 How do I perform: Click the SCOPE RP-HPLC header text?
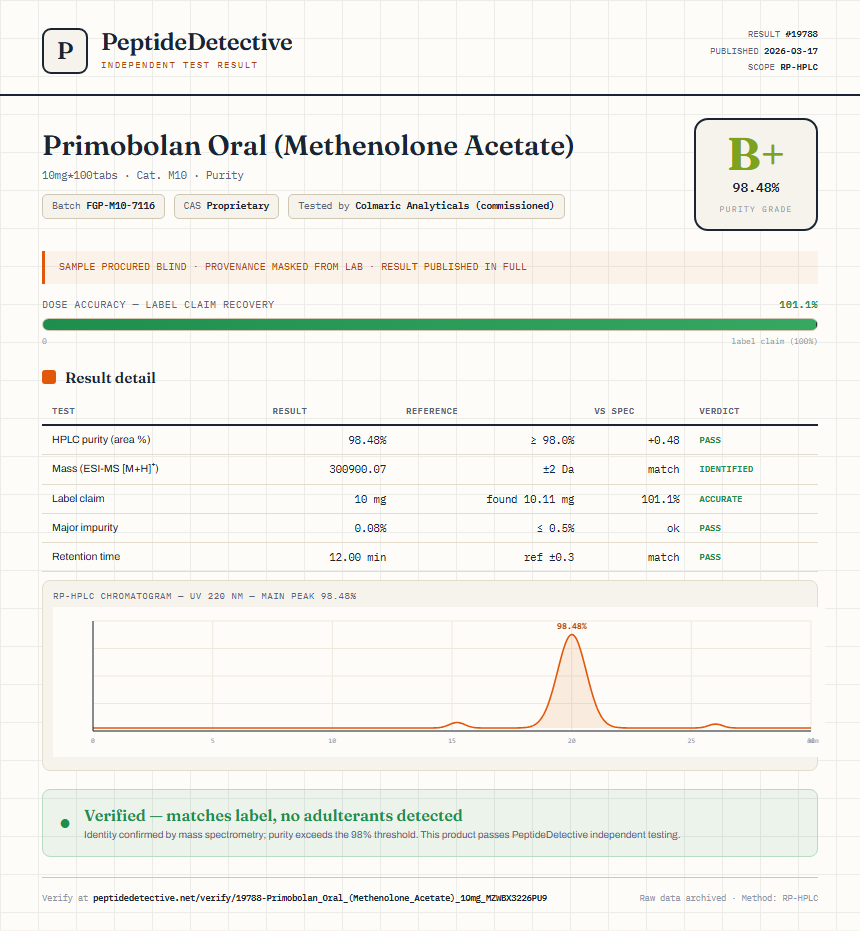pos(783,67)
